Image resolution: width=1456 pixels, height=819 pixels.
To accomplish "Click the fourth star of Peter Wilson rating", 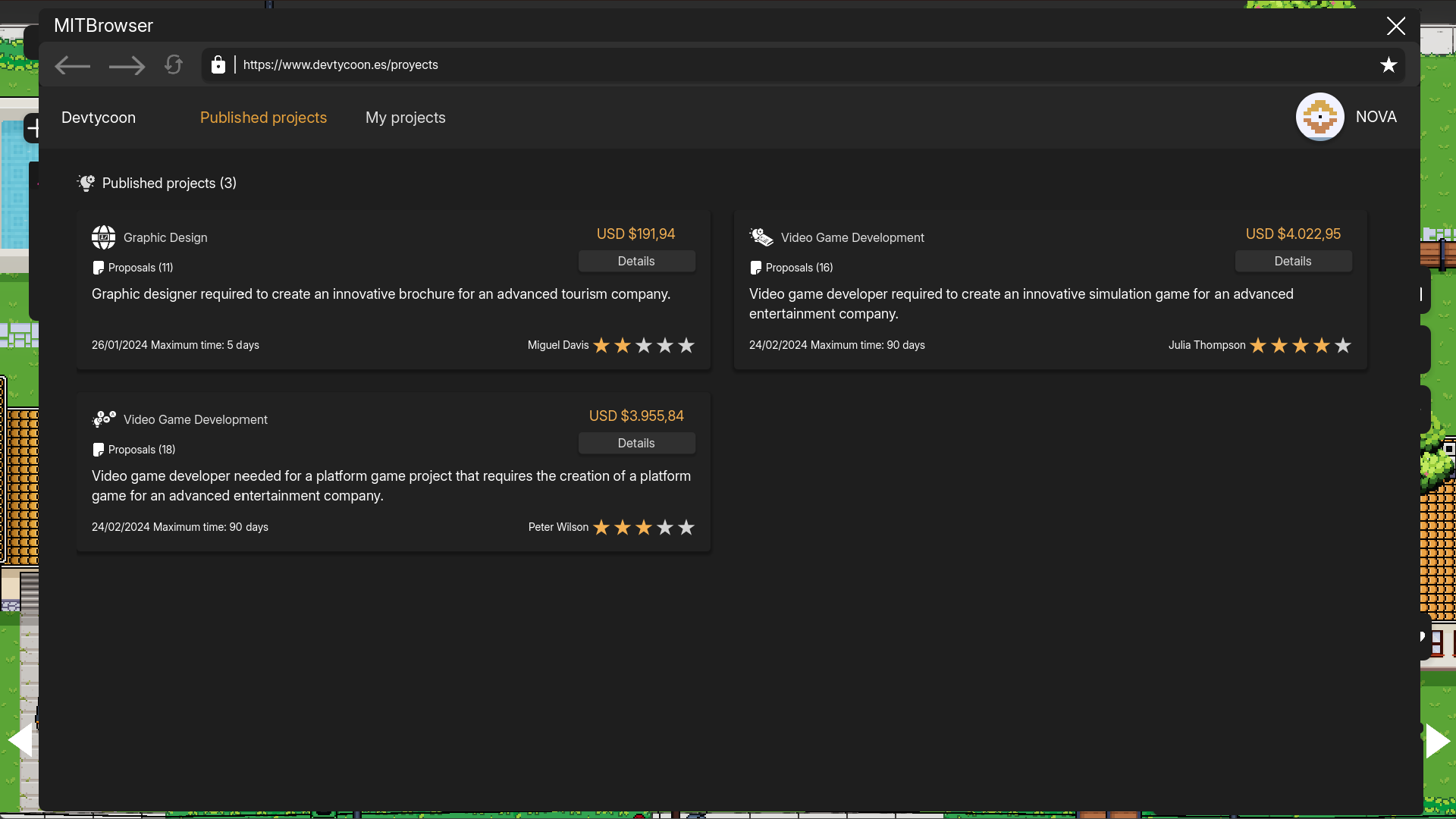I will [x=665, y=527].
